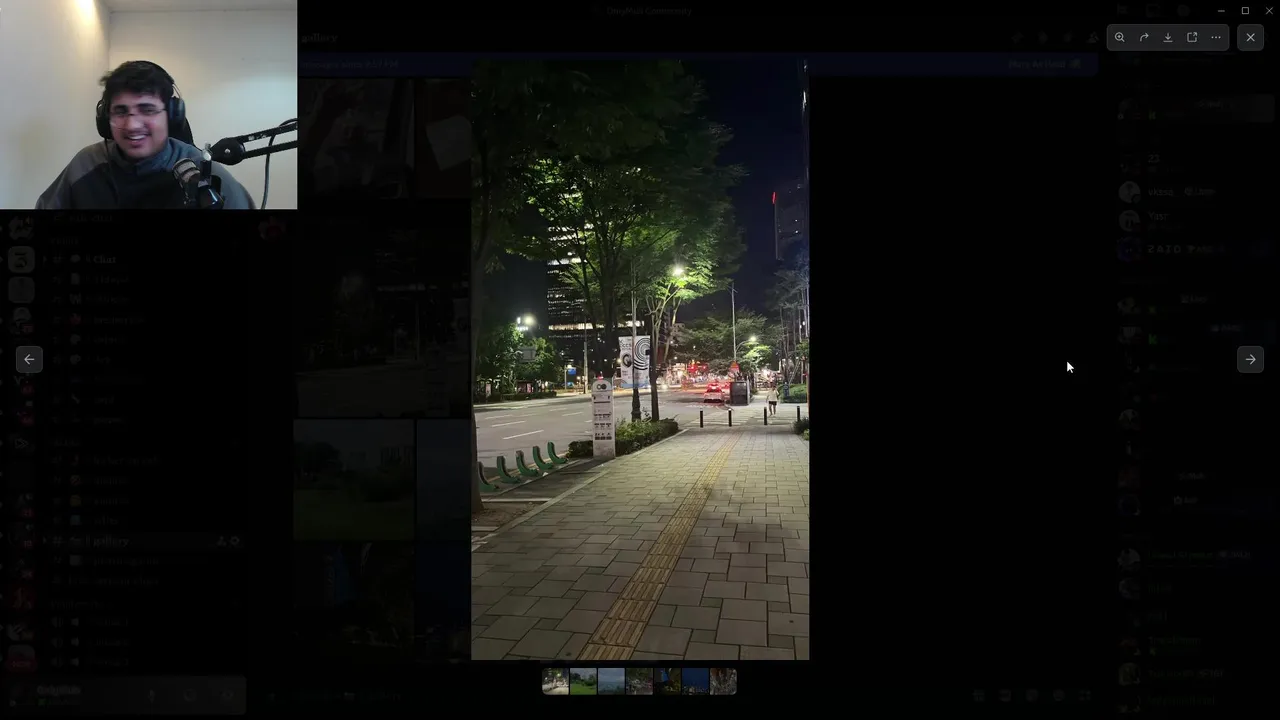Select the dark blue night sky thumbnail
Viewport: 1280px width, 720px height.
point(695,681)
